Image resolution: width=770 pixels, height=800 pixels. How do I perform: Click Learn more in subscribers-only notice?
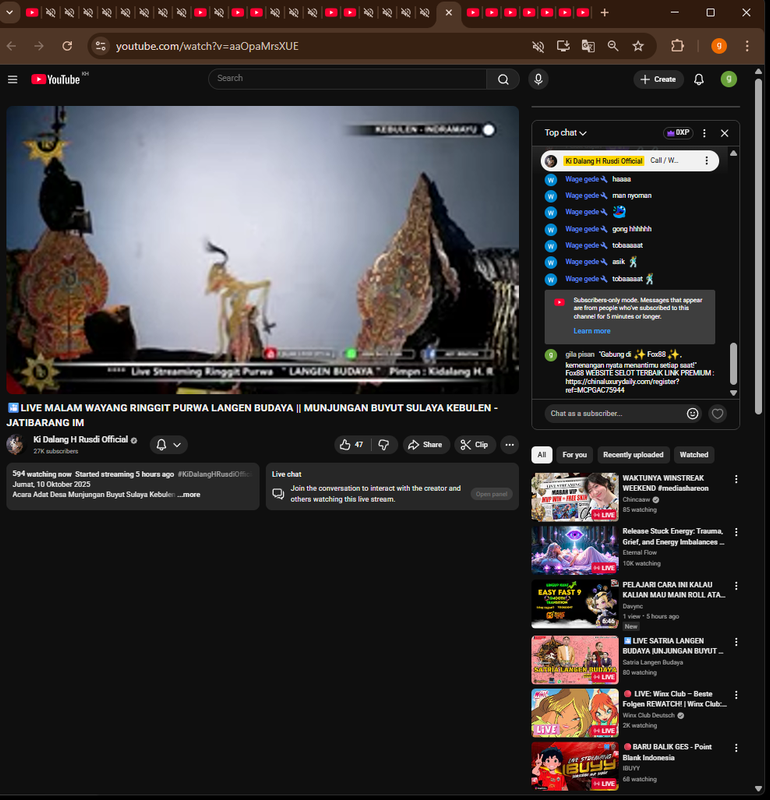click(592, 331)
